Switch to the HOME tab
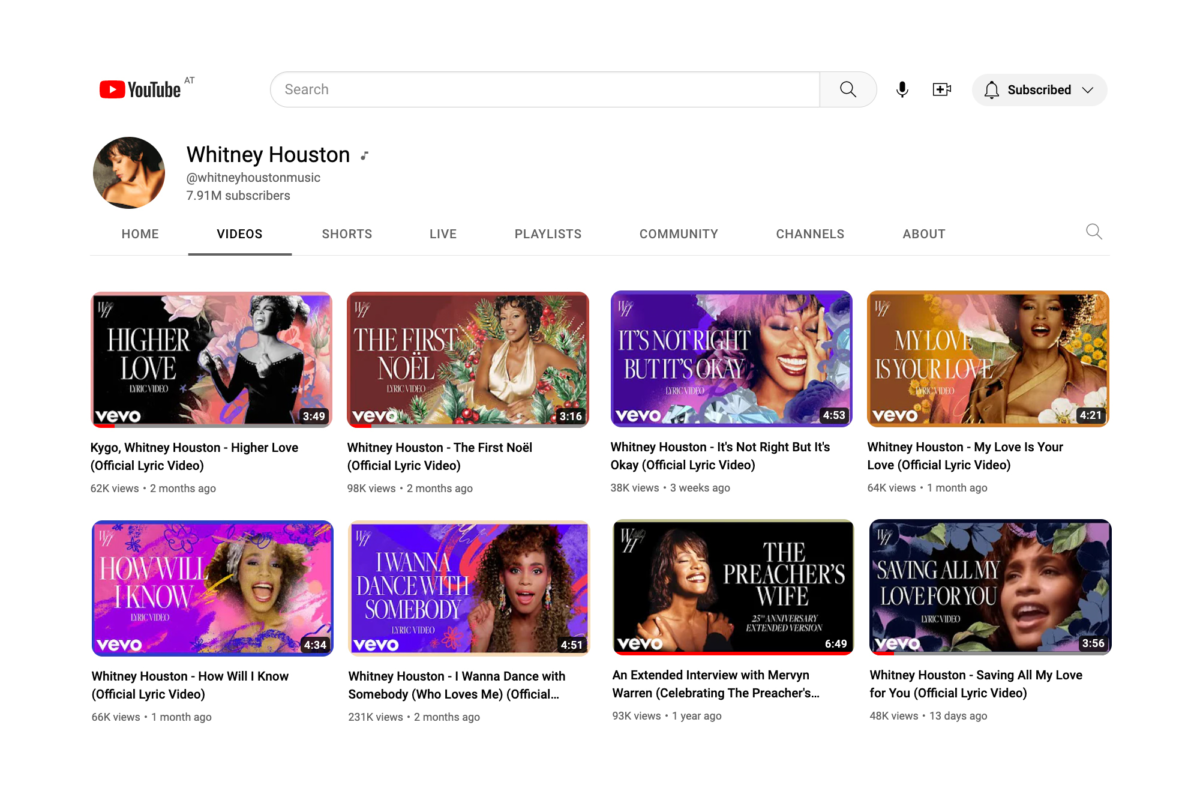This screenshot has height=800, width=1200. tap(140, 234)
